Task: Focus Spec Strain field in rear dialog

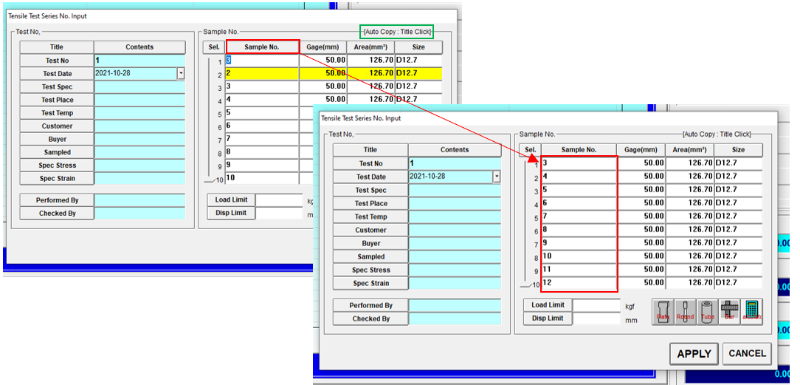Action: click(139, 178)
